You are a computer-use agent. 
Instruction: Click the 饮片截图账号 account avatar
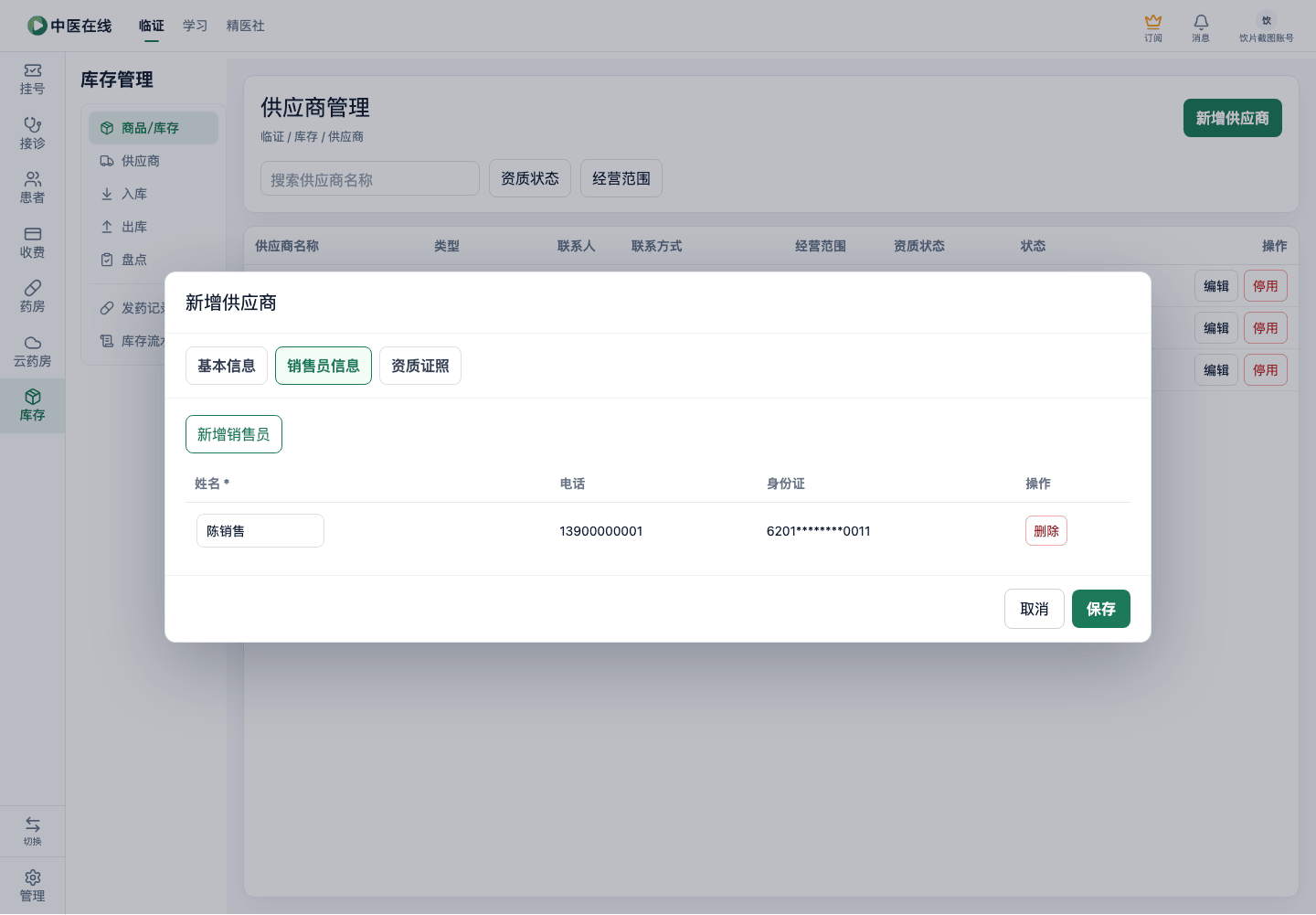1267,21
